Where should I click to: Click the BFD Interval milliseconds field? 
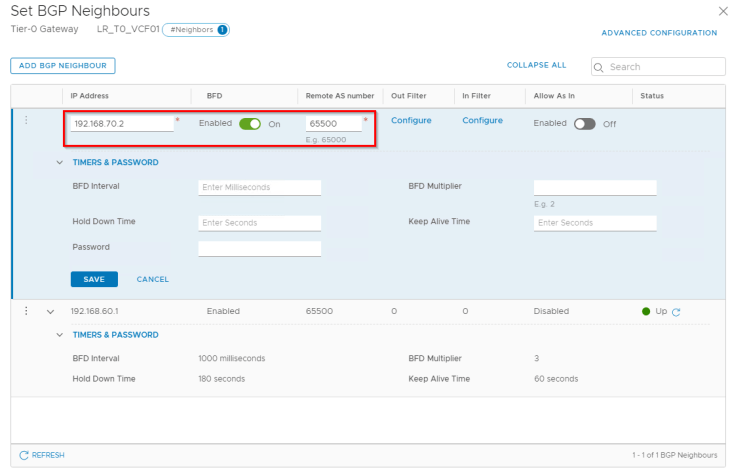(259, 187)
